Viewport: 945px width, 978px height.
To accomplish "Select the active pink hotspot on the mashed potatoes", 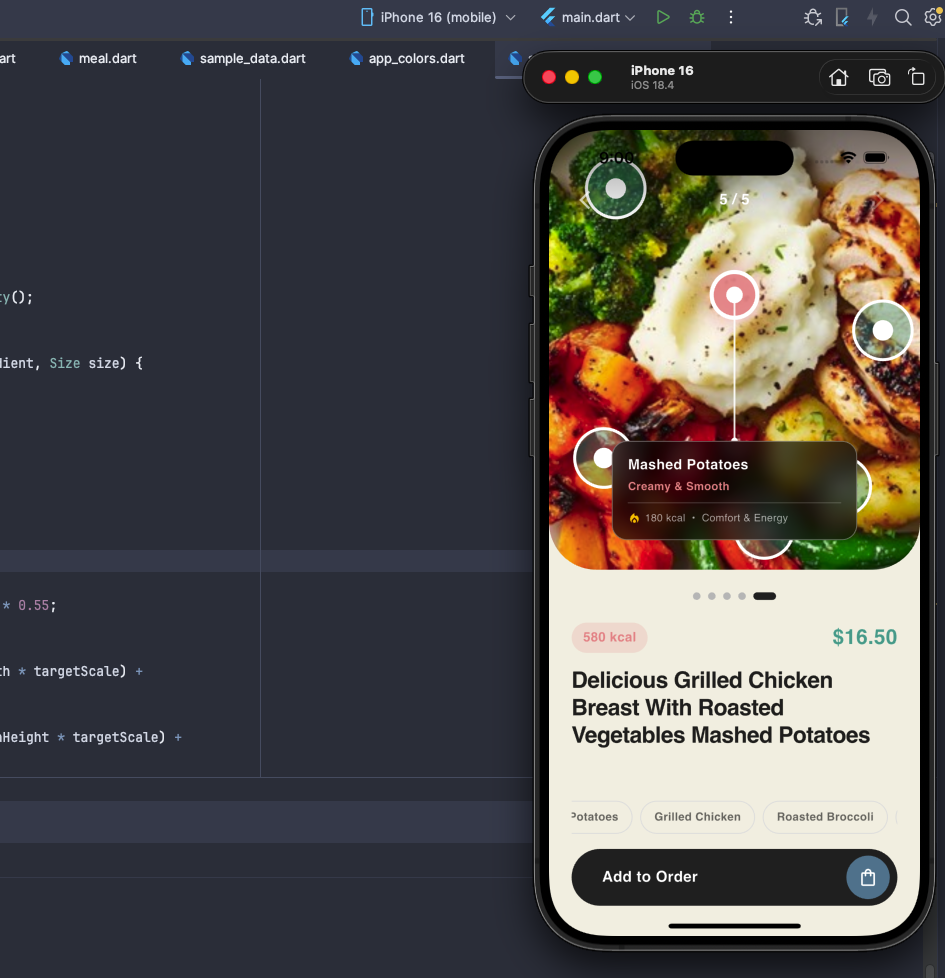I will [x=734, y=294].
